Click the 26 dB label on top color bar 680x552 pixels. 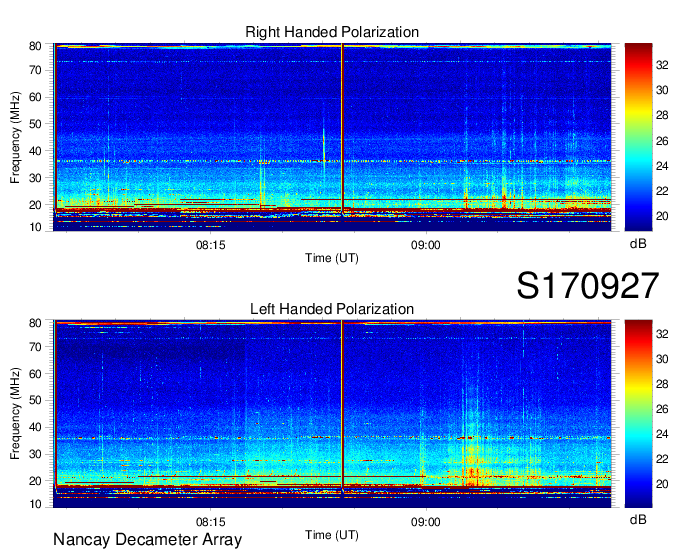point(662,141)
